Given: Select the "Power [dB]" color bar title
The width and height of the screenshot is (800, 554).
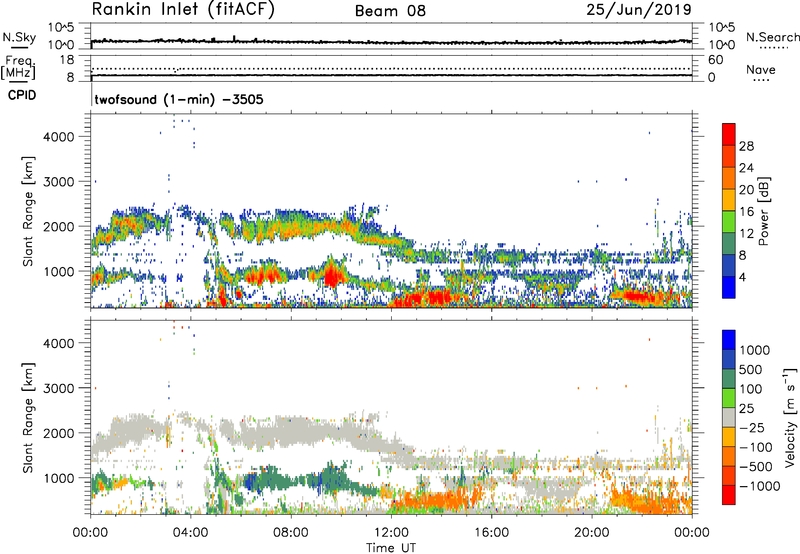Looking at the screenshot, I should tap(763, 211).
